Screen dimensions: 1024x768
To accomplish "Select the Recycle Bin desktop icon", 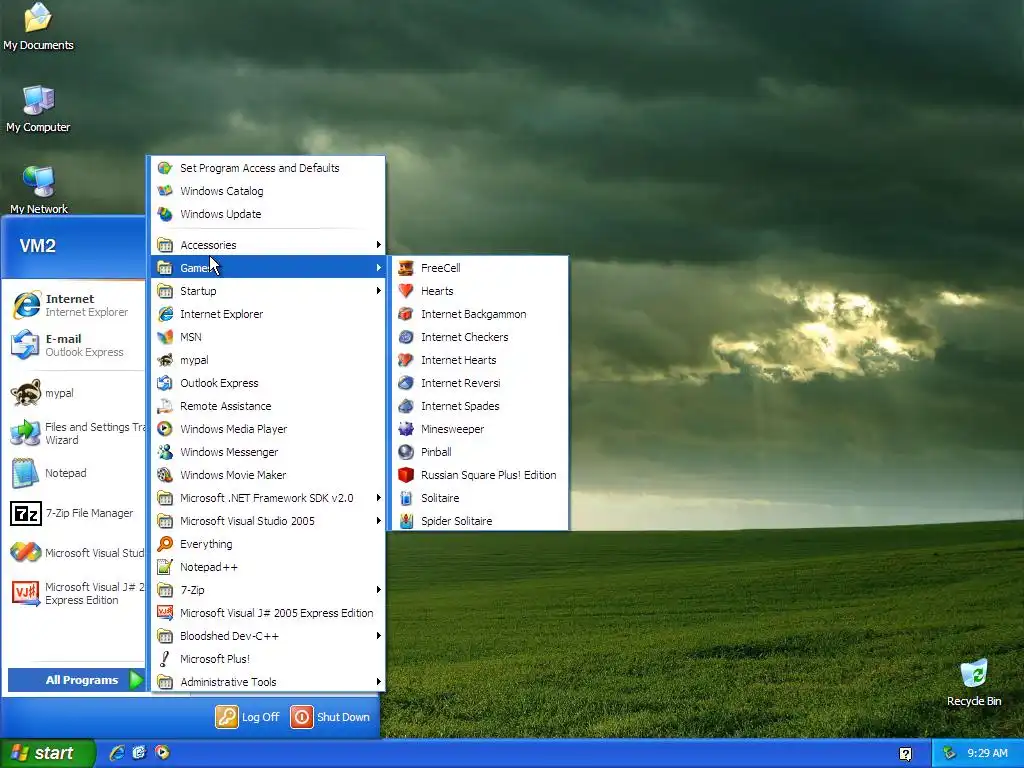I will (x=974, y=682).
